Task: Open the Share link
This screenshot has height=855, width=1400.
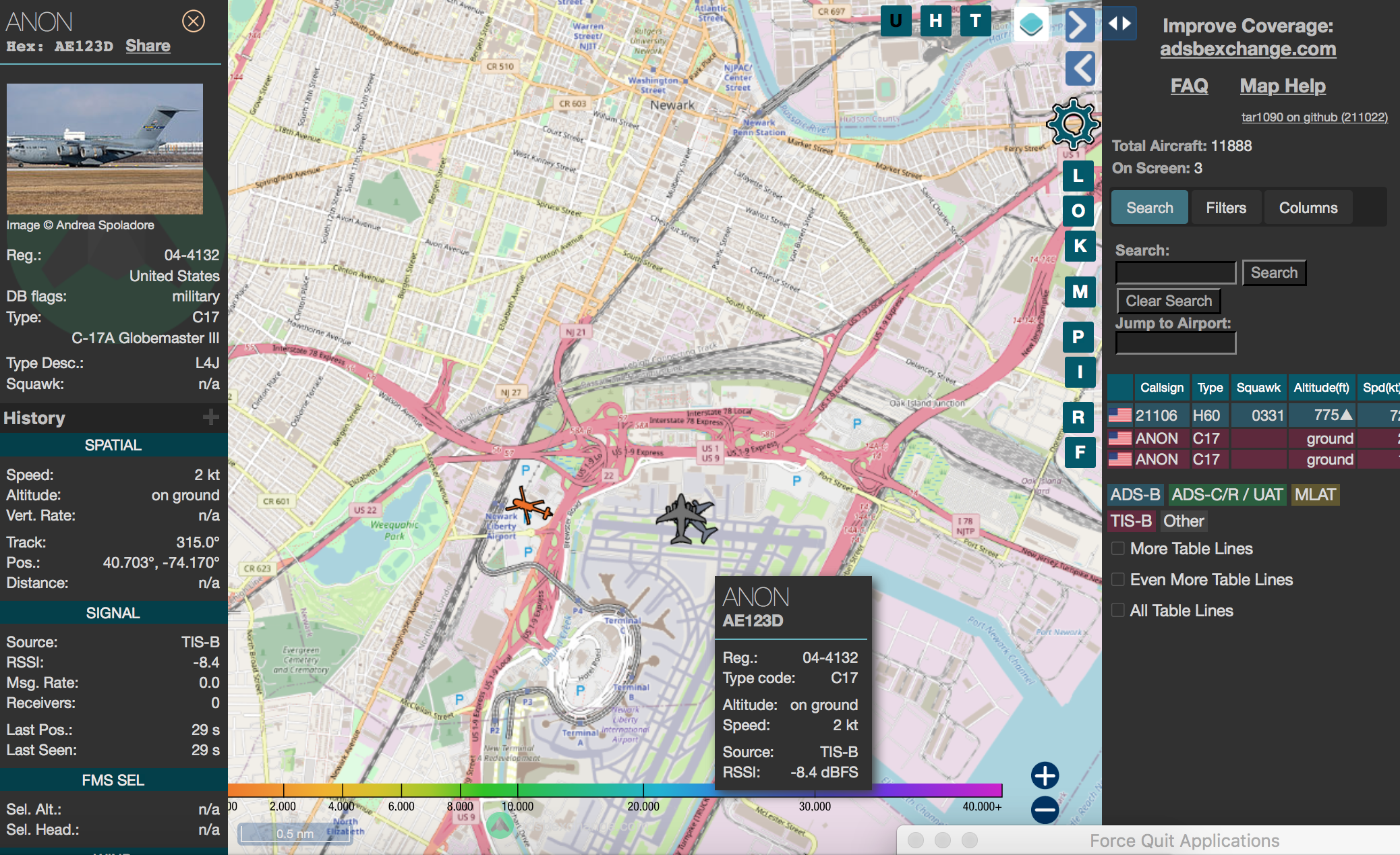Action: coord(148,46)
